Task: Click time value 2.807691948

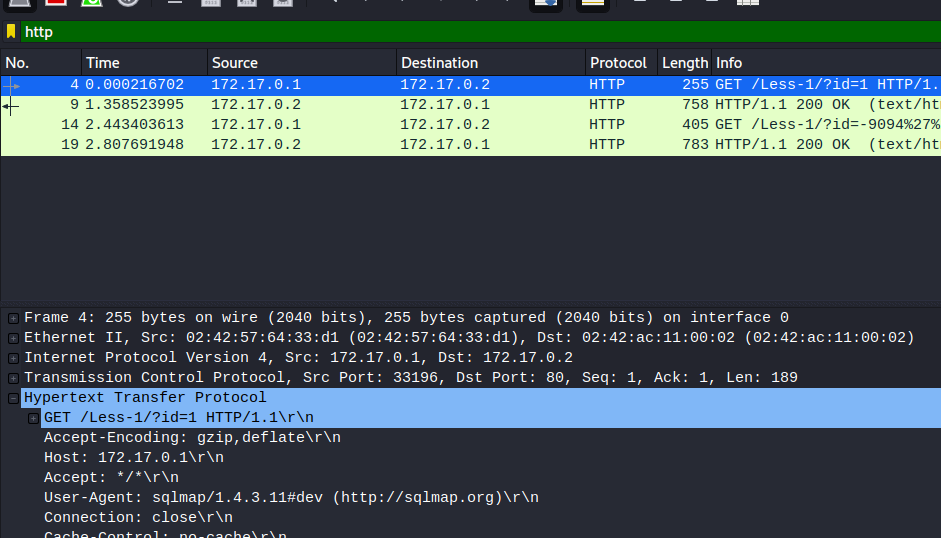Action: coord(134,145)
